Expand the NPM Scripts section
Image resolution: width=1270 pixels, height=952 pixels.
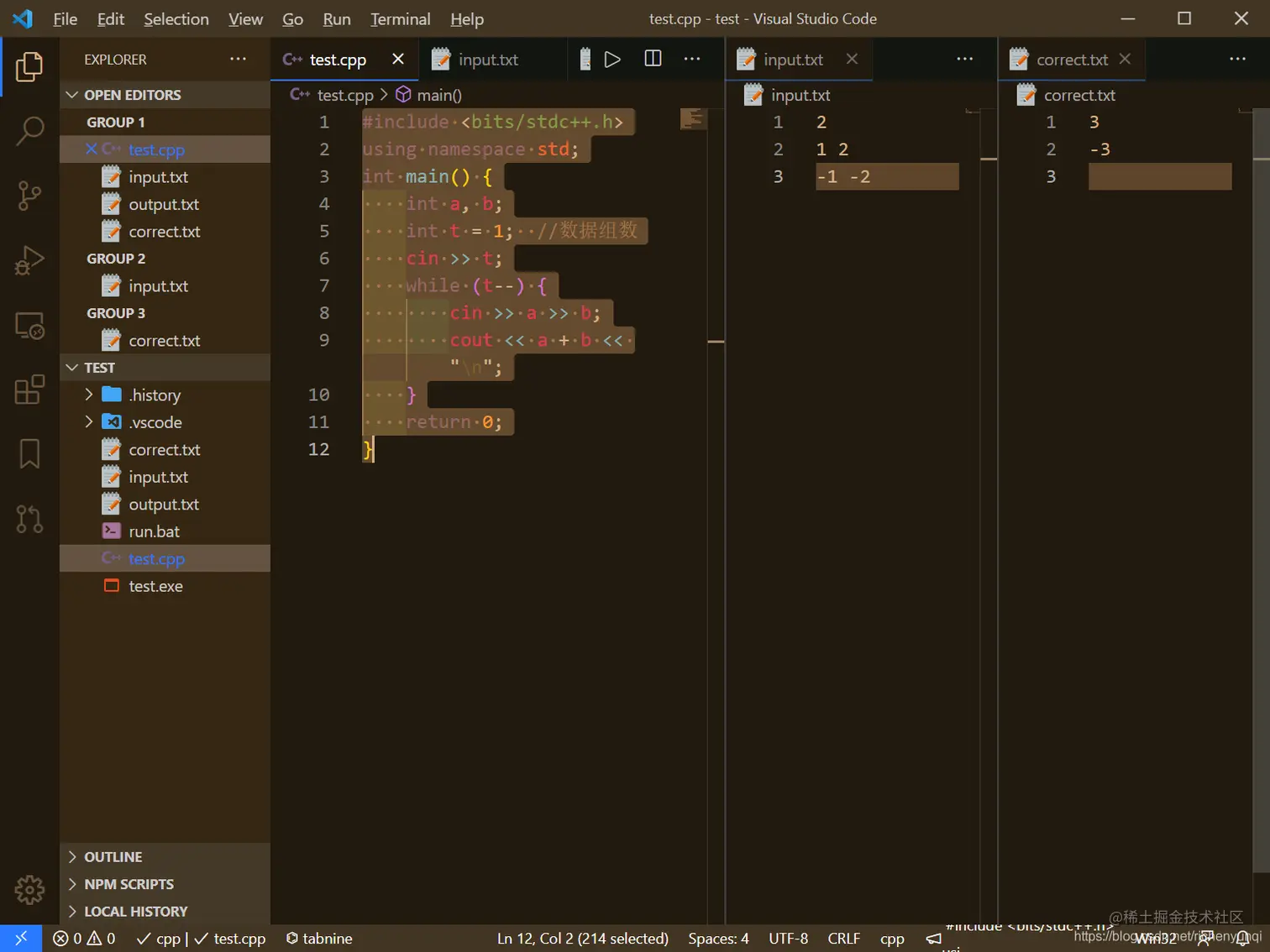point(165,884)
